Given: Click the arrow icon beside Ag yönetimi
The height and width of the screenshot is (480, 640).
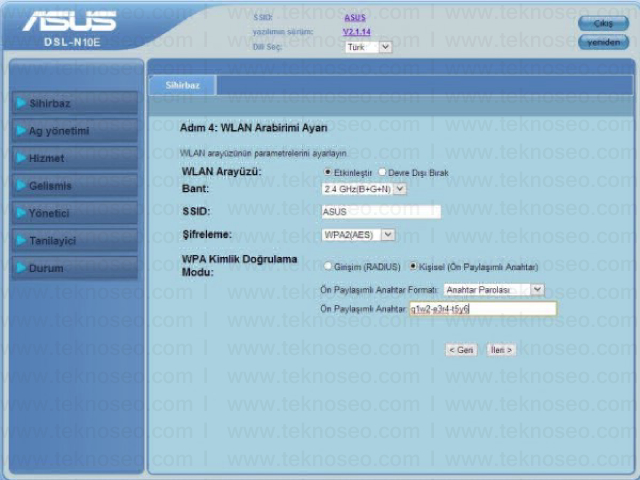Looking at the screenshot, I should click(x=21, y=131).
